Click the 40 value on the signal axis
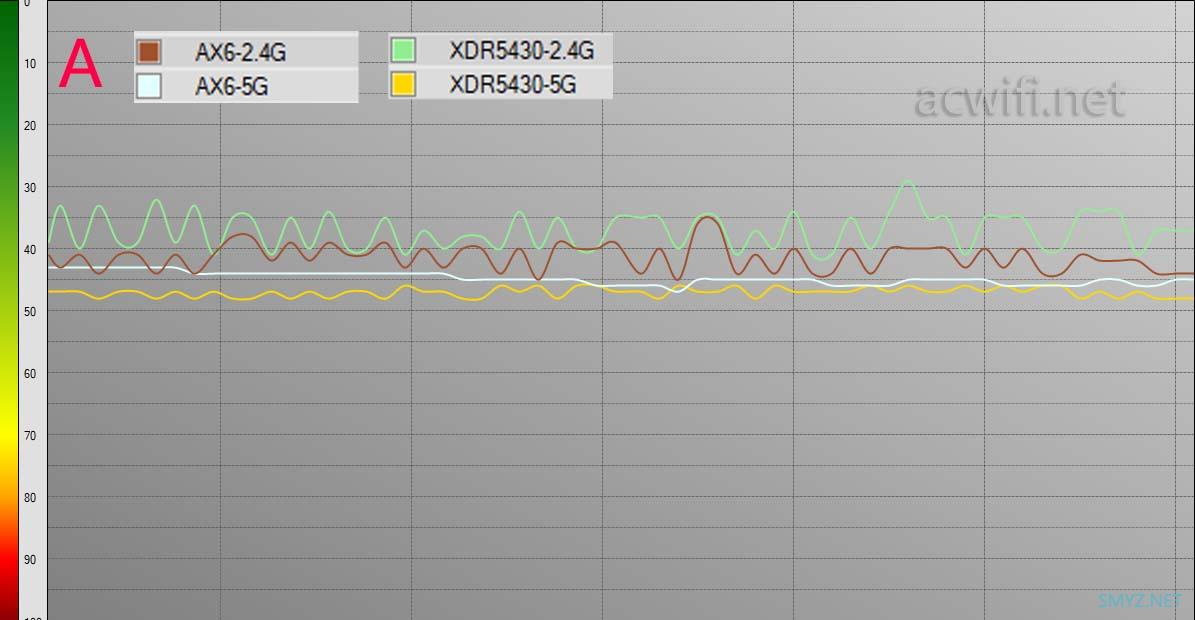 [x=30, y=250]
